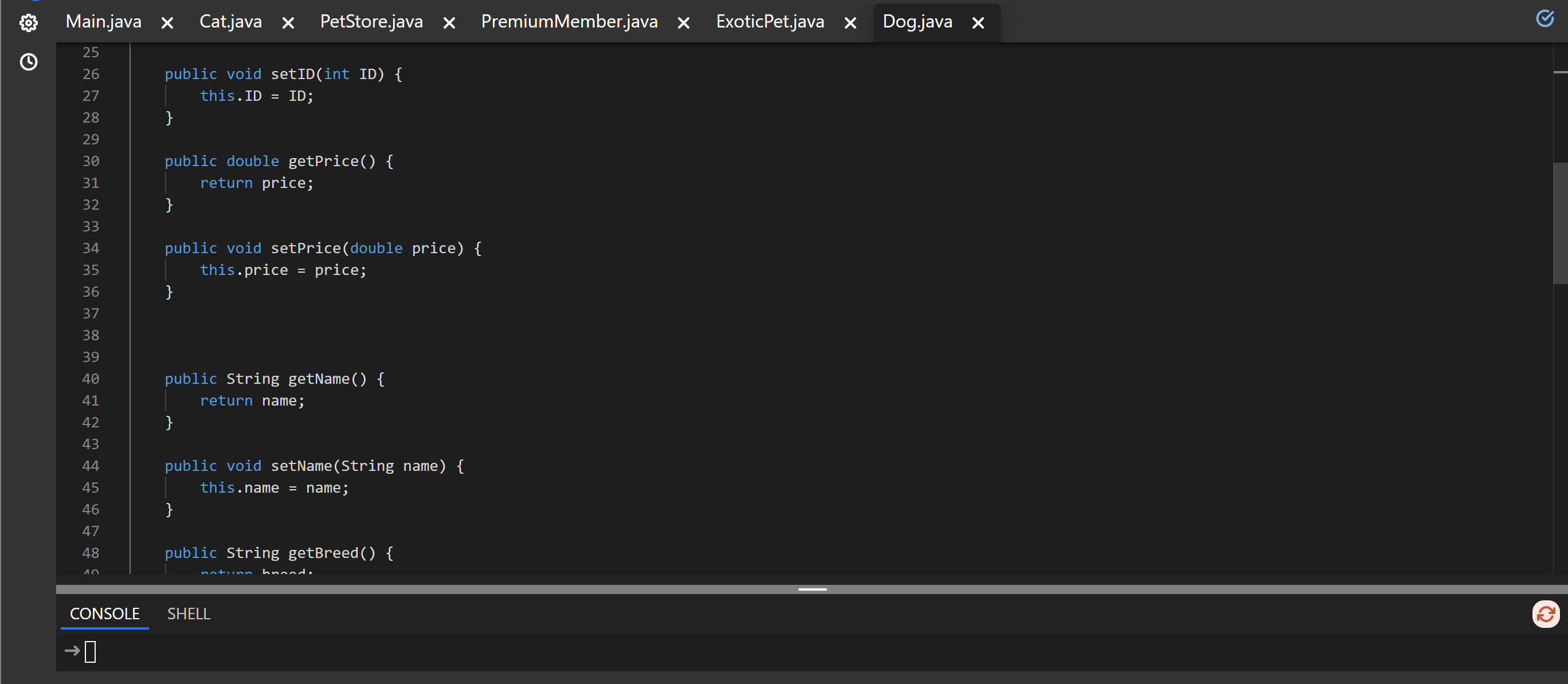This screenshot has width=1568, height=684.
Task: Open the settings gear icon
Action: tap(29, 23)
